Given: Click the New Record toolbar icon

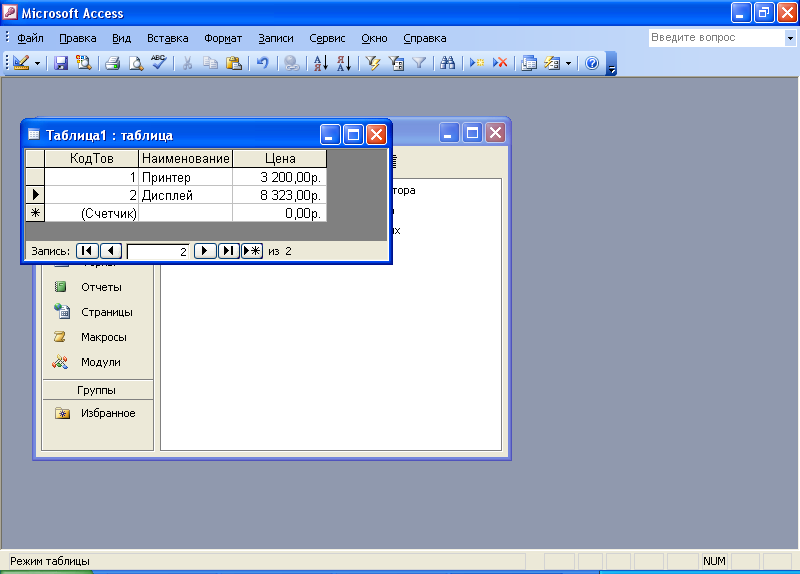Looking at the screenshot, I should click(477, 63).
